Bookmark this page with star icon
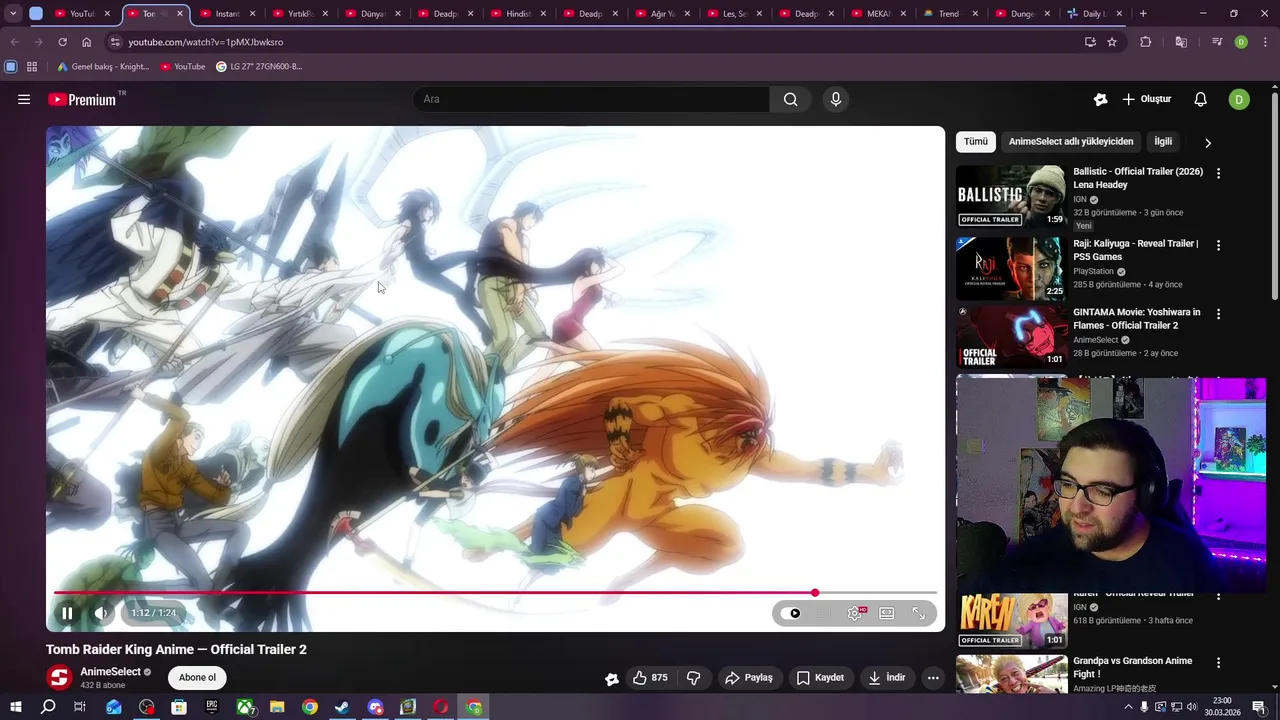1280x720 pixels. tap(1112, 42)
